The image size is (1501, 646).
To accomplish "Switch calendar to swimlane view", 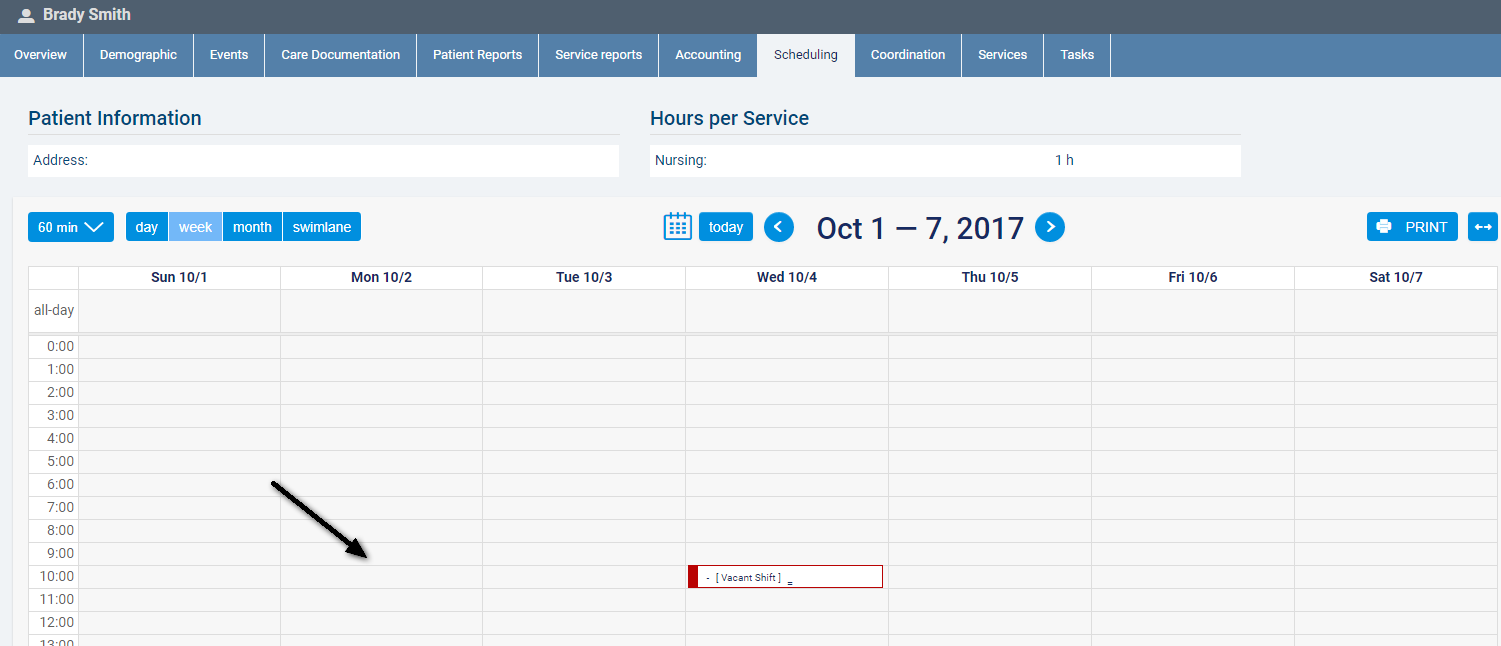I will 321,227.
